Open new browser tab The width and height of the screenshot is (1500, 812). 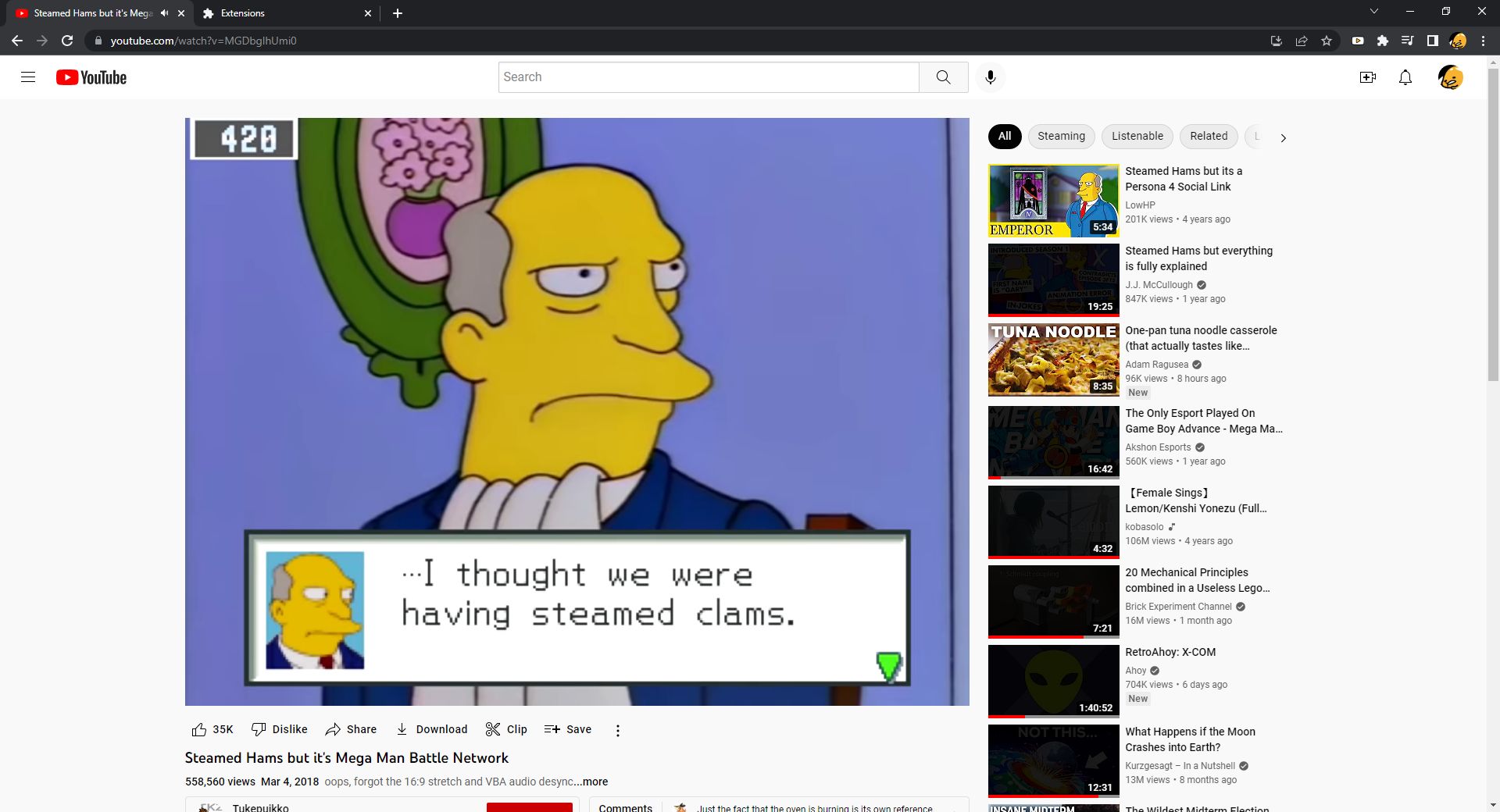[x=398, y=13]
